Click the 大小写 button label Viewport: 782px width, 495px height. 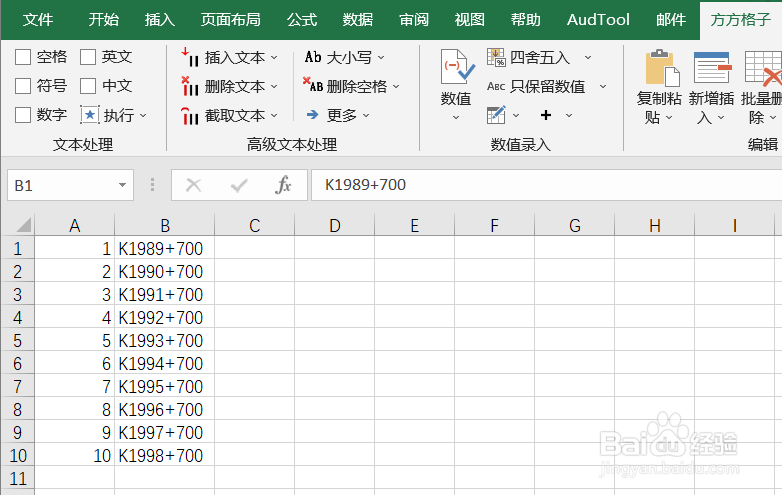(x=349, y=58)
